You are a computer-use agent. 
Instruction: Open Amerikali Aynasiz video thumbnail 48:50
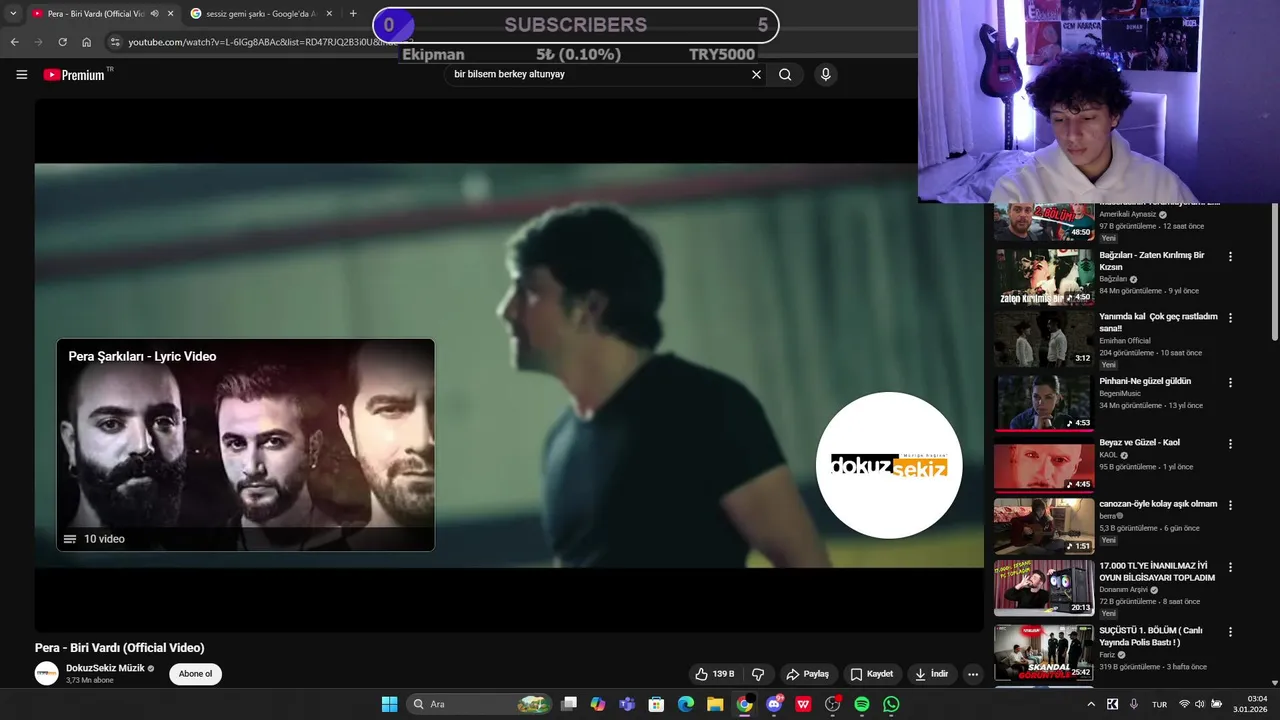coord(1044,222)
